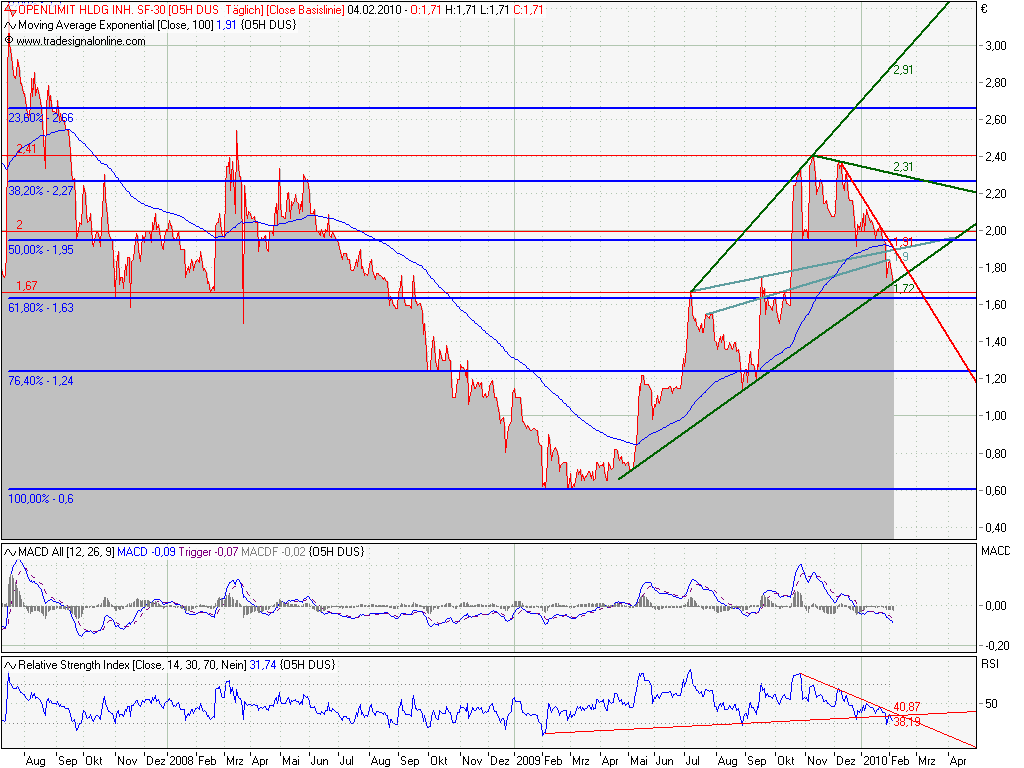Select the globe icon beside tradesignalonline.com
Screen dimensions: 1024x768
click(x=8, y=43)
